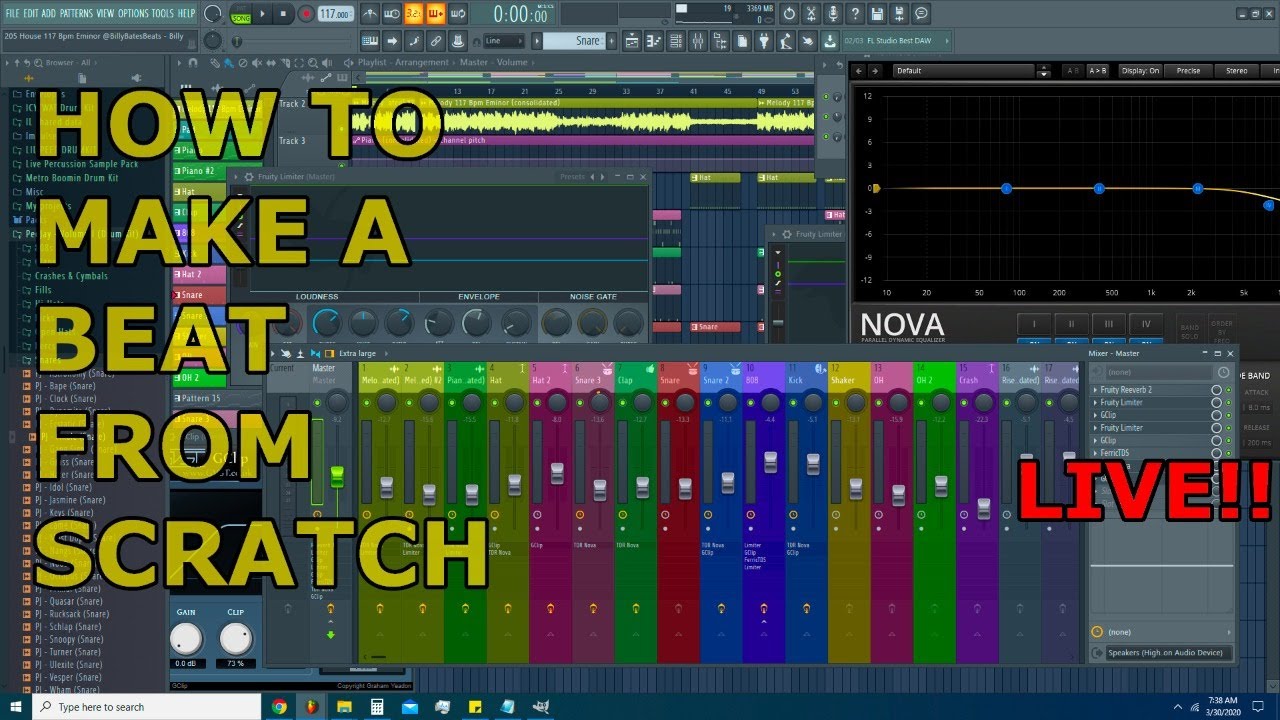Select PJ - Vesper (Snare) sample
The image size is (1280, 720).
(67, 677)
